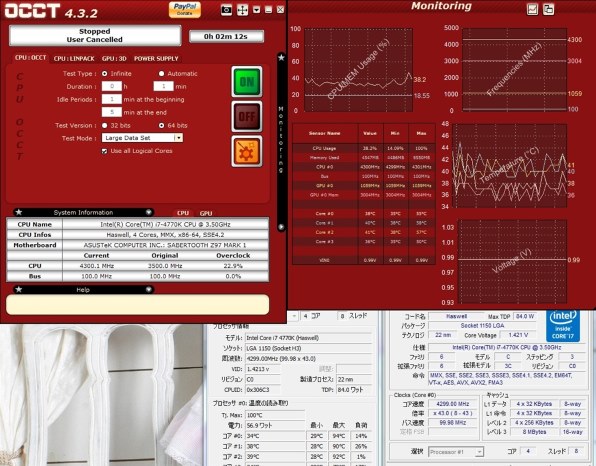Collapse the System Information section arrow
596x466 pixels.
[x=149, y=212]
